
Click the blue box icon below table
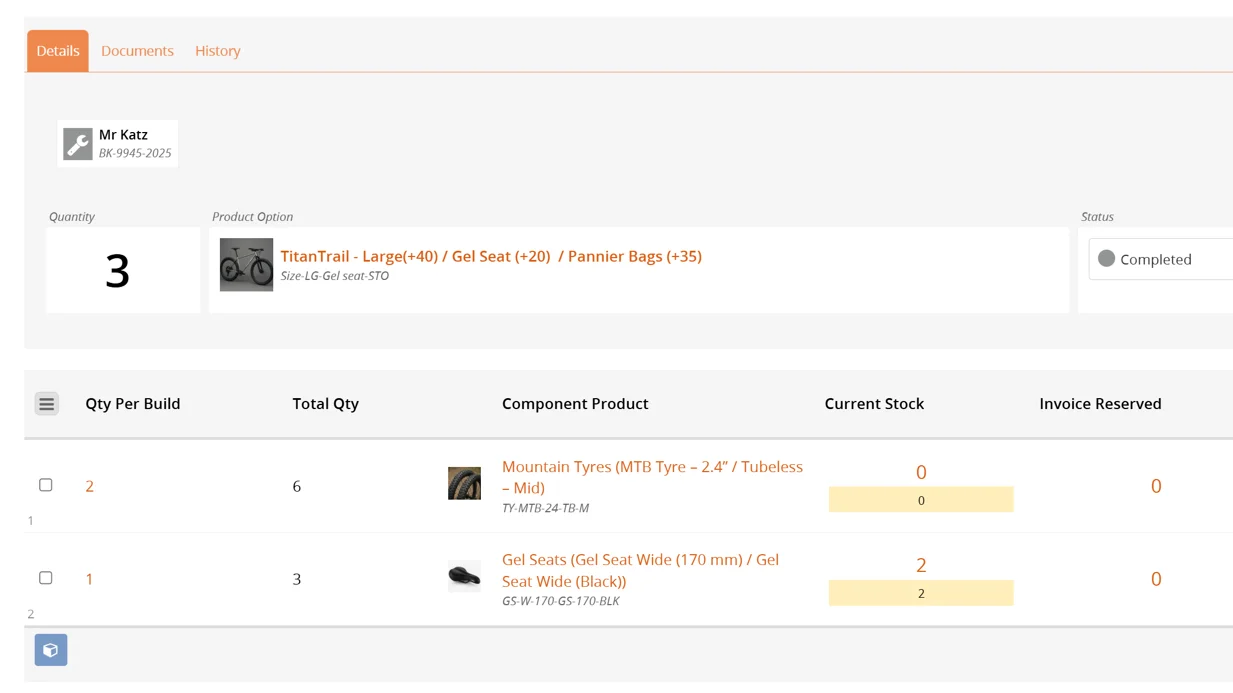51,650
